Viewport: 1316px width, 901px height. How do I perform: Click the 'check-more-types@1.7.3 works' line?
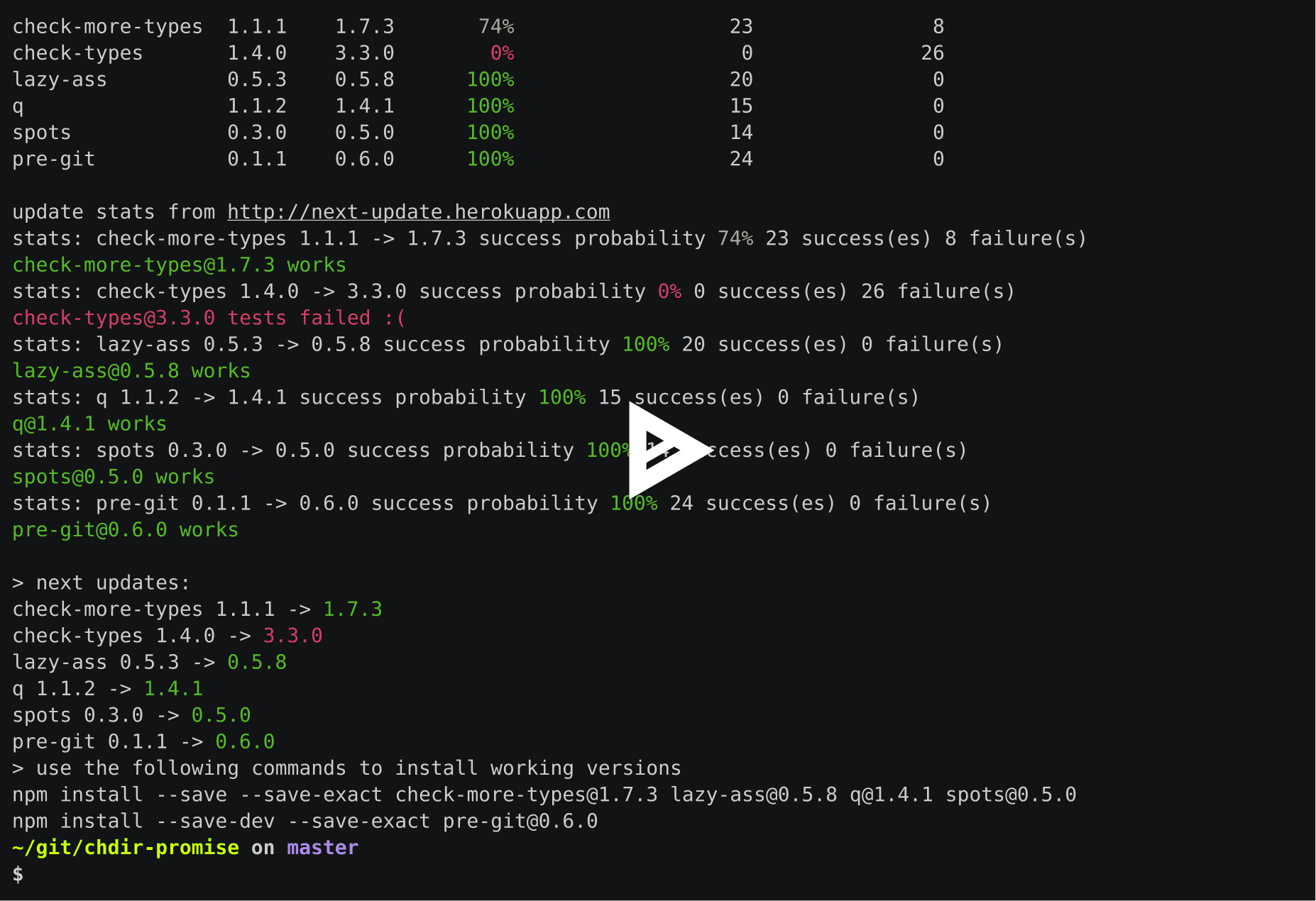pyautogui.click(x=180, y=265)
